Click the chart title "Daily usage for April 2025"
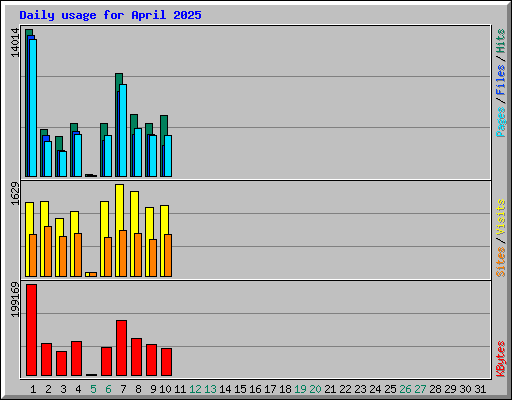The image size is (512, 400). tap(110, 15)
